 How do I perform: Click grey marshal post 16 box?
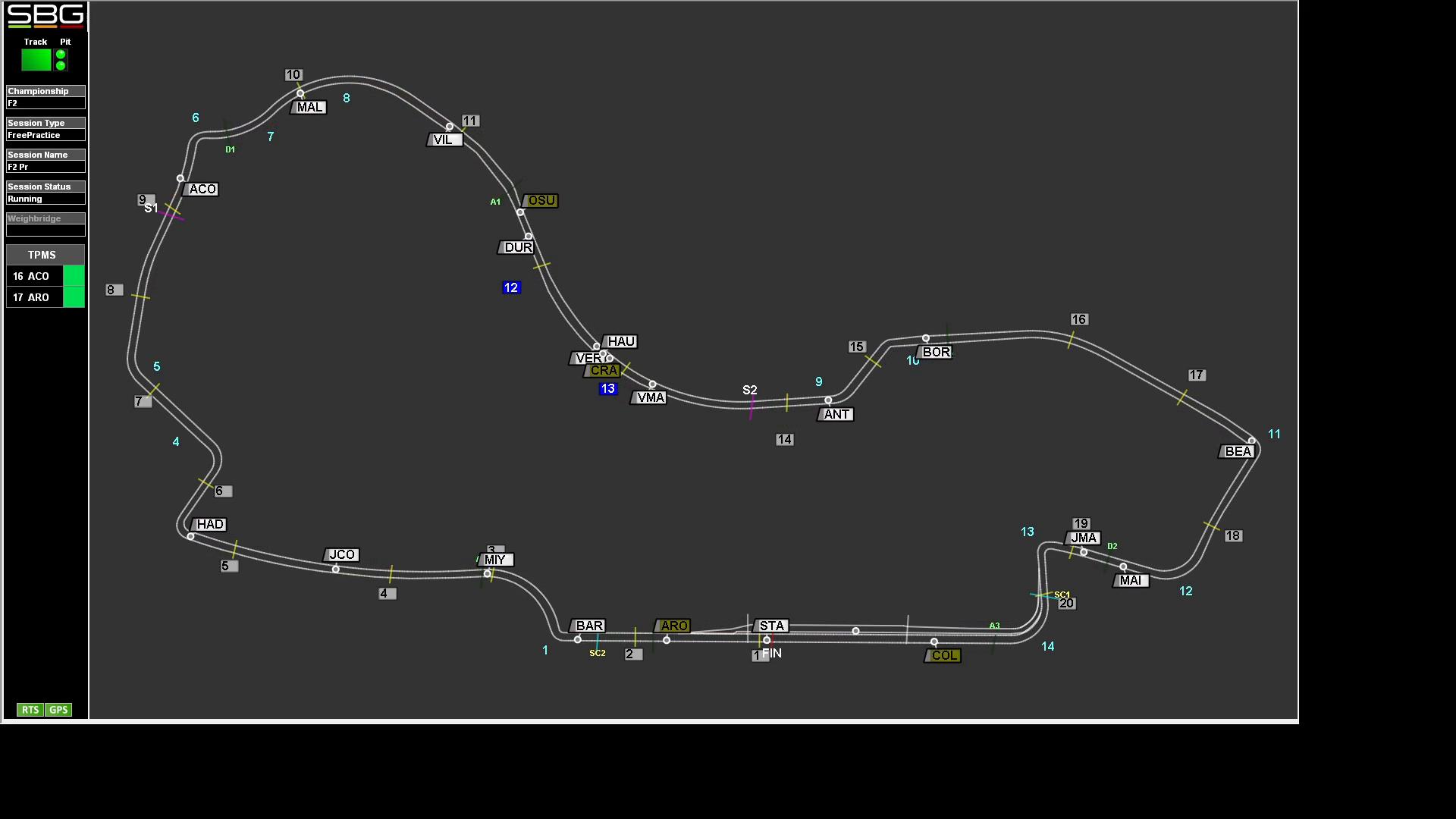1079,319
